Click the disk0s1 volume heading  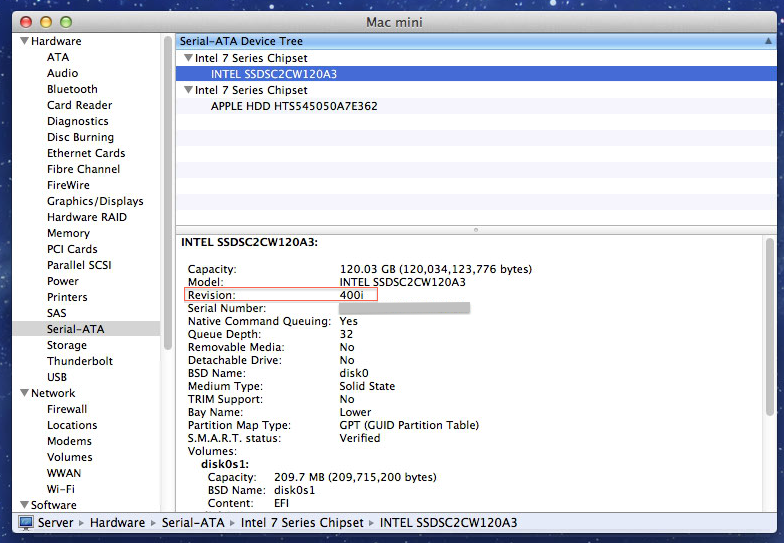[225, 464]
